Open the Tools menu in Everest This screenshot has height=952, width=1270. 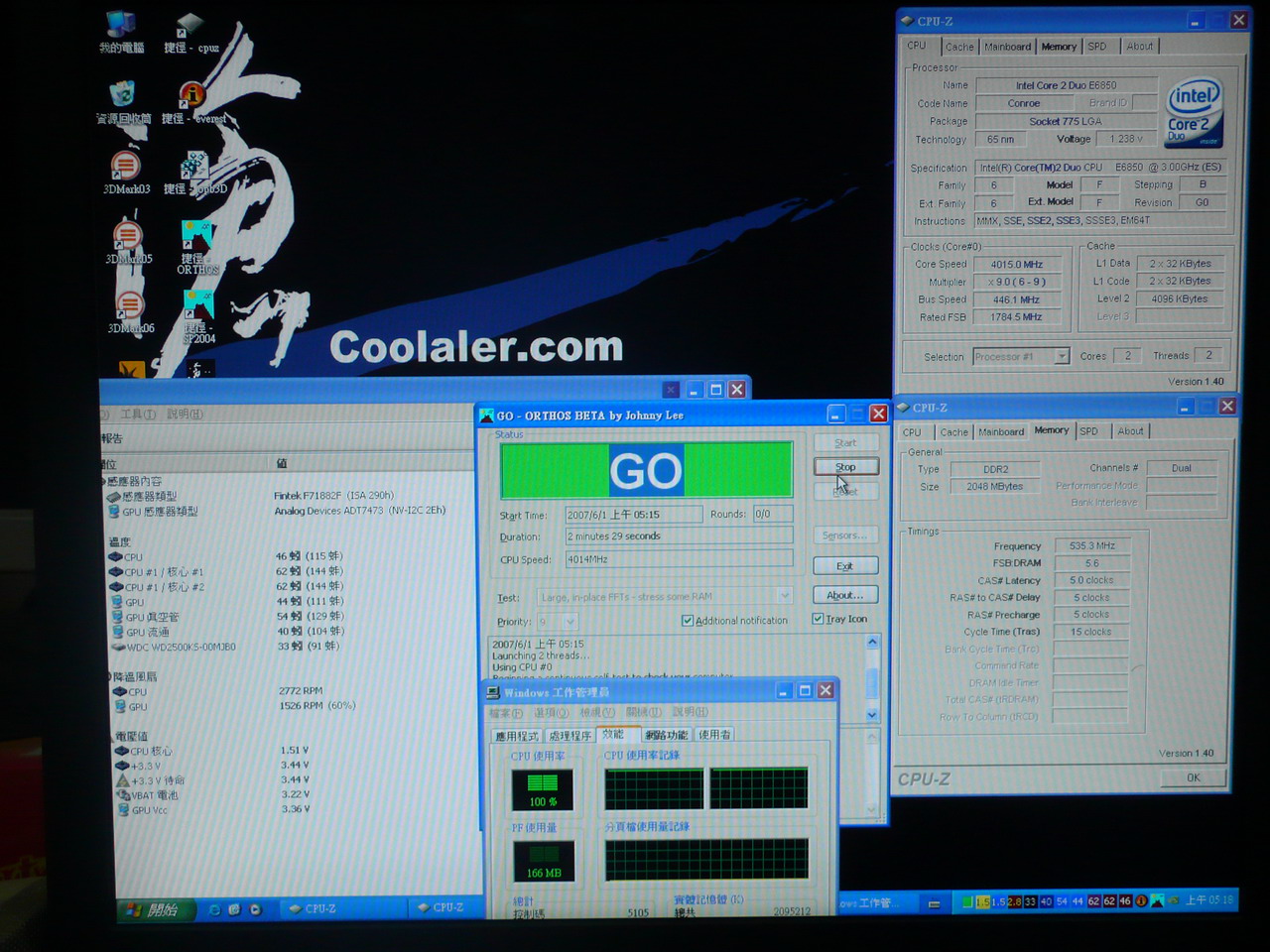pyautogui.click(x=138, y=415)
